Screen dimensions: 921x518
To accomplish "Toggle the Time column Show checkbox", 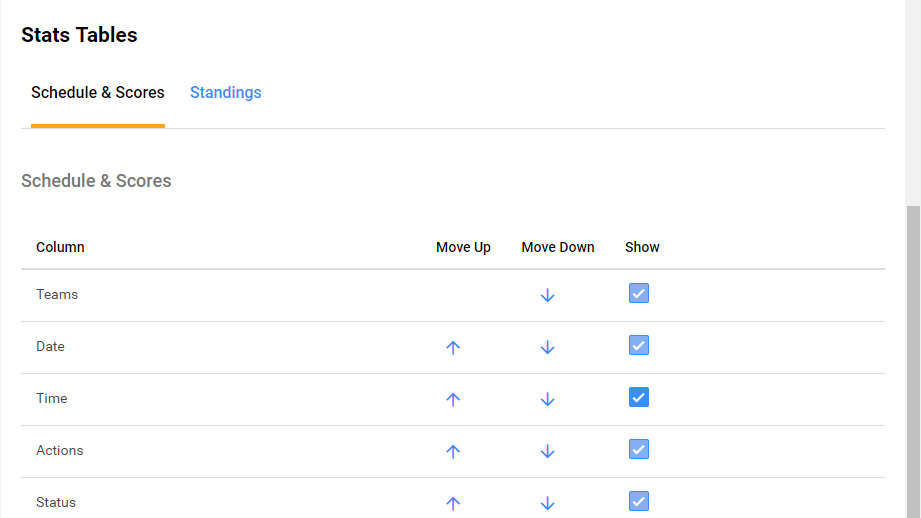I will (639, 397).
